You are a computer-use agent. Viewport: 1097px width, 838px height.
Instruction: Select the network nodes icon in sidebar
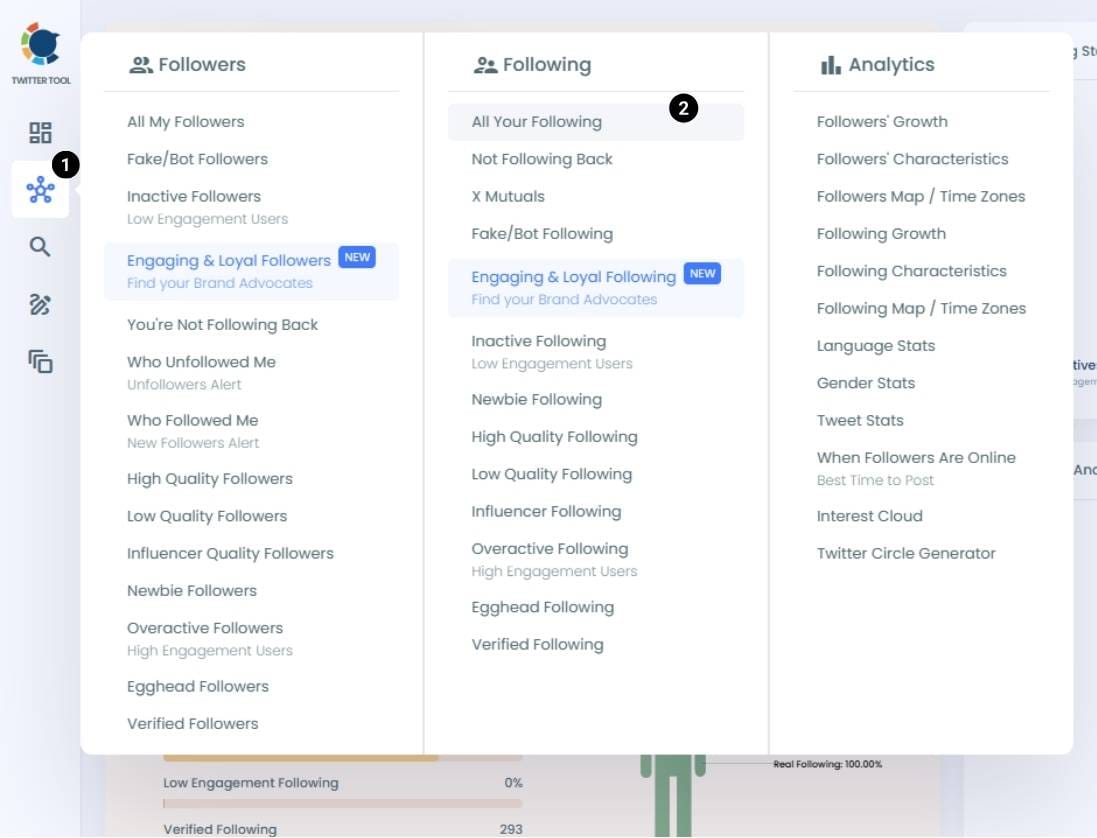[40, 190]
